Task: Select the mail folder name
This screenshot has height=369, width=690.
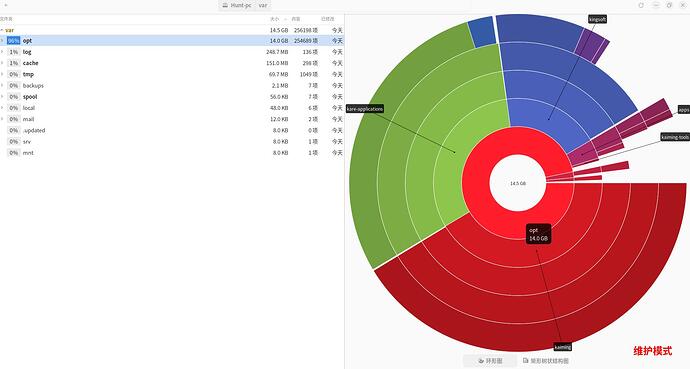Action: pyautogui.click(x=28, y=119)
